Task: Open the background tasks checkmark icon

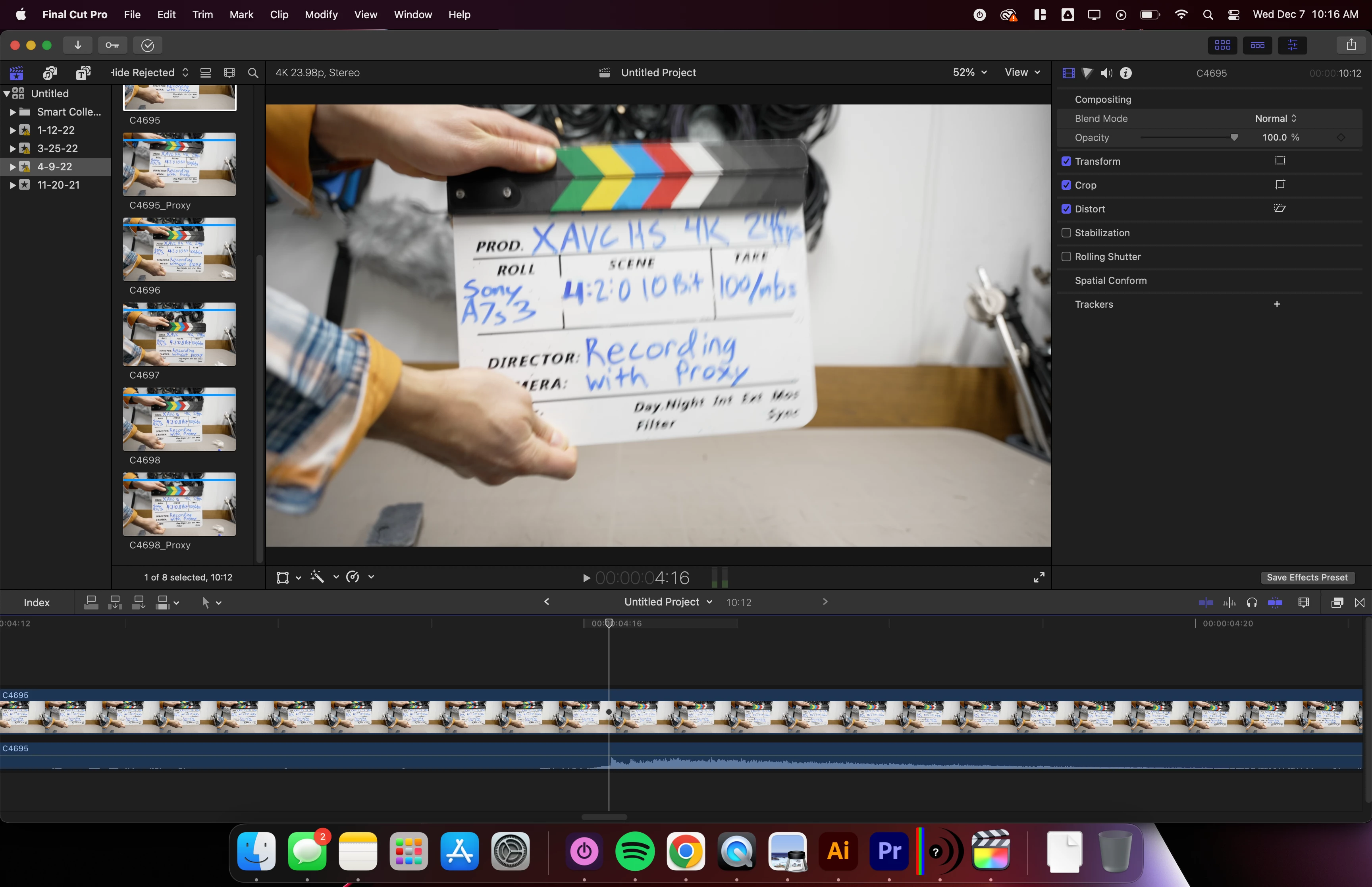Action: (147, 45)
